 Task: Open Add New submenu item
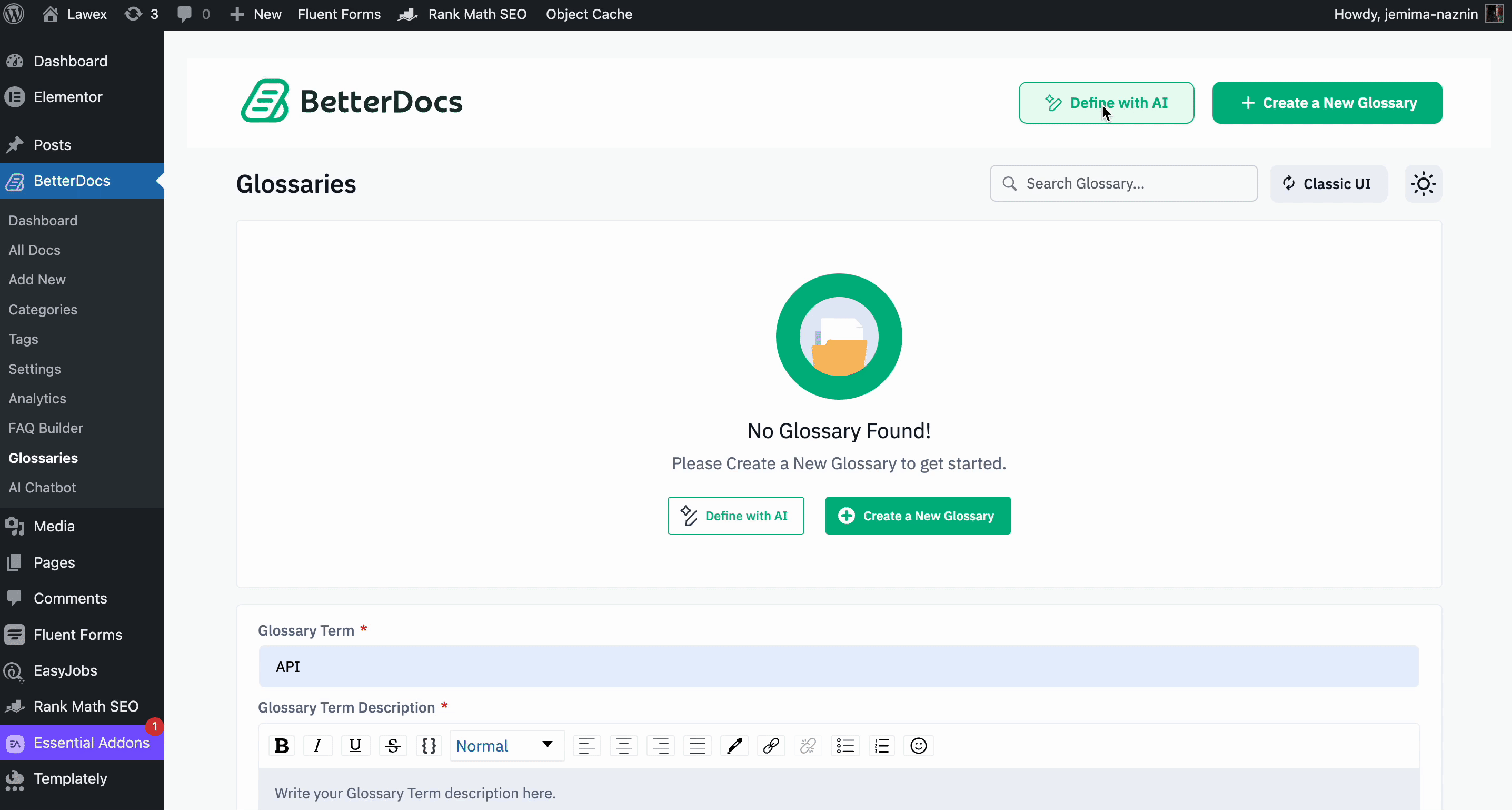[37, 280]
